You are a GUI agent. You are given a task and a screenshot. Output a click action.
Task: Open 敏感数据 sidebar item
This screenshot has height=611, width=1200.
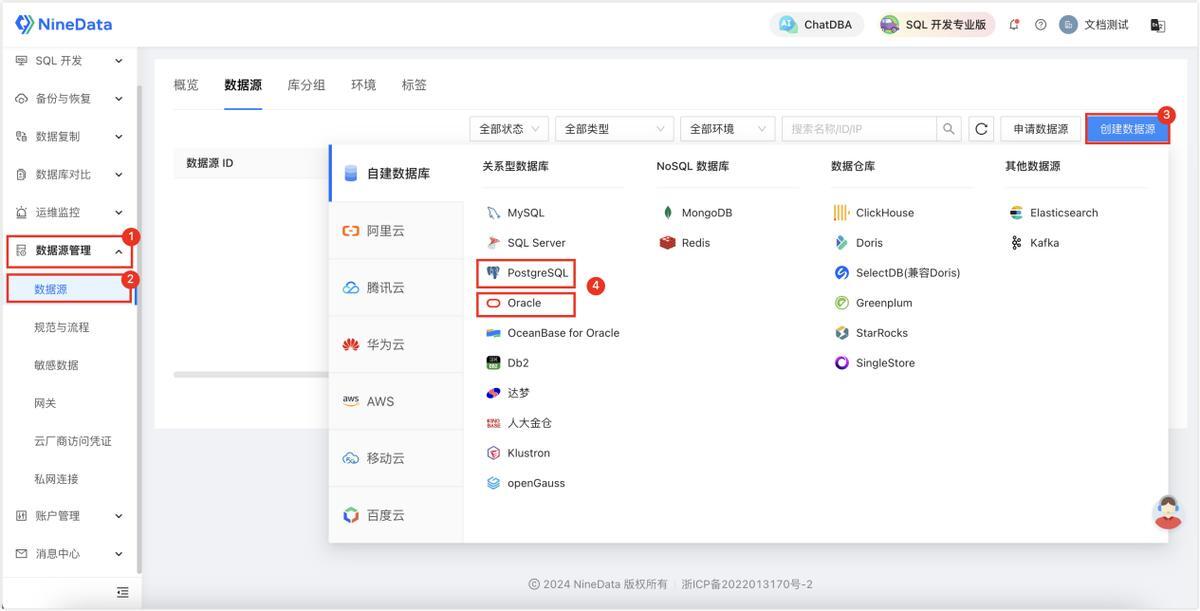click(x=56, y=365)
